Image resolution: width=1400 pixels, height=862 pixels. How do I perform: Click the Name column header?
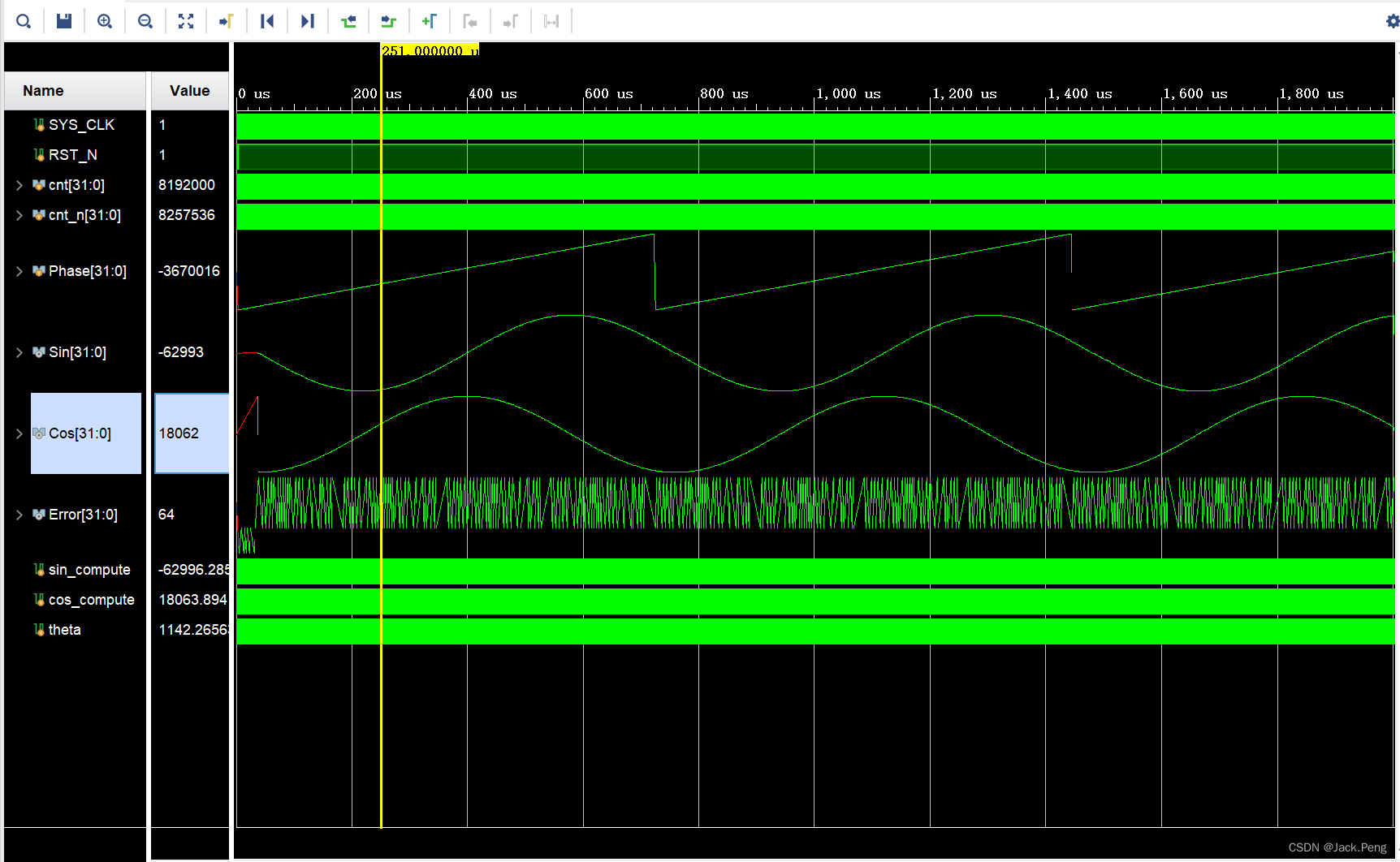click(42, 90)
